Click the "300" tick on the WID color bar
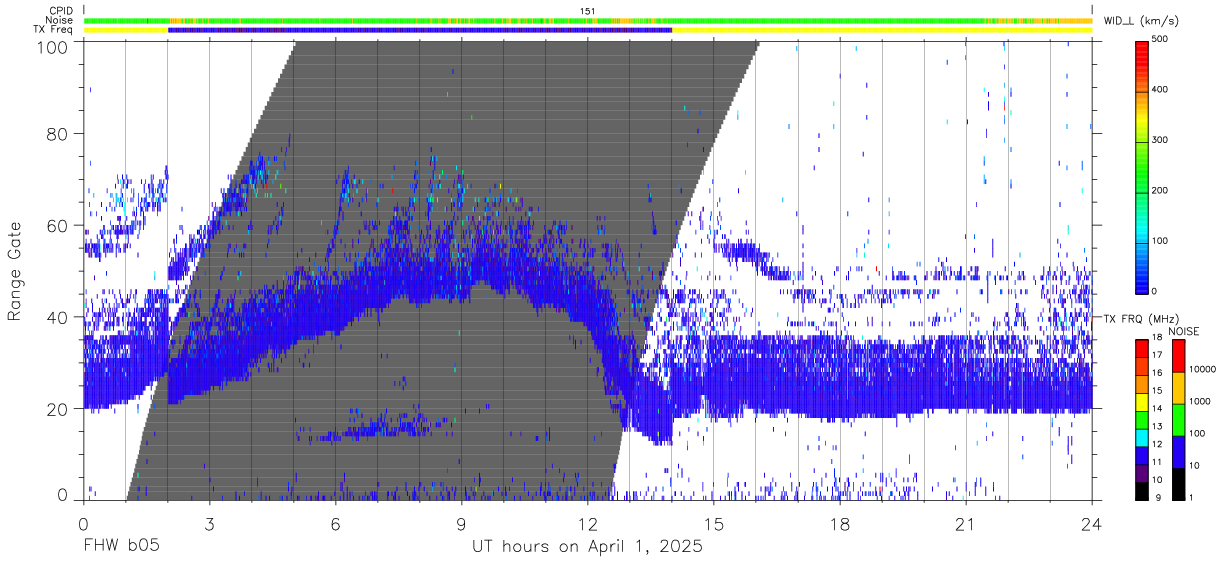Image resolution: width=1228 pixels, height=567 pixels. coord(1161,140)
